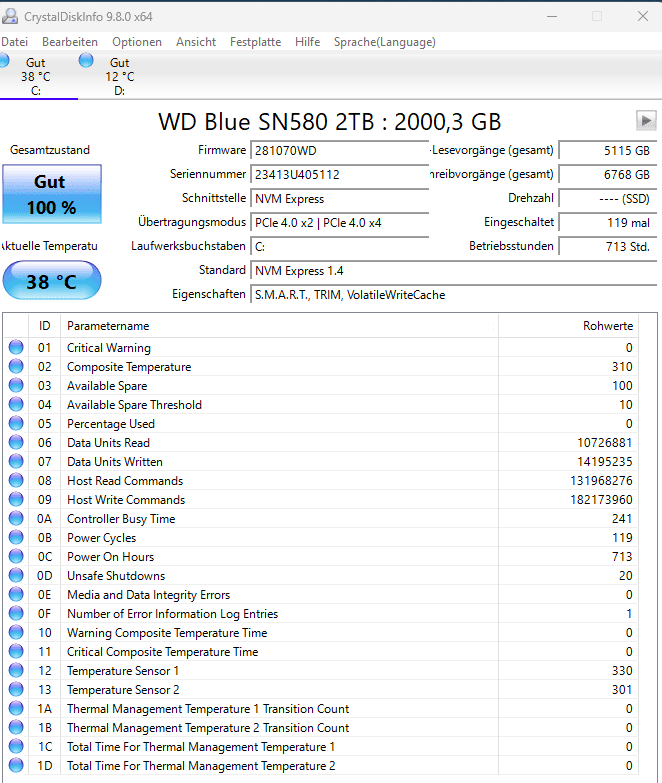The height and width of the screenshot is (783, 662).
Task: Click status orb for Power Cycles row
Action: tap(16, 537)
